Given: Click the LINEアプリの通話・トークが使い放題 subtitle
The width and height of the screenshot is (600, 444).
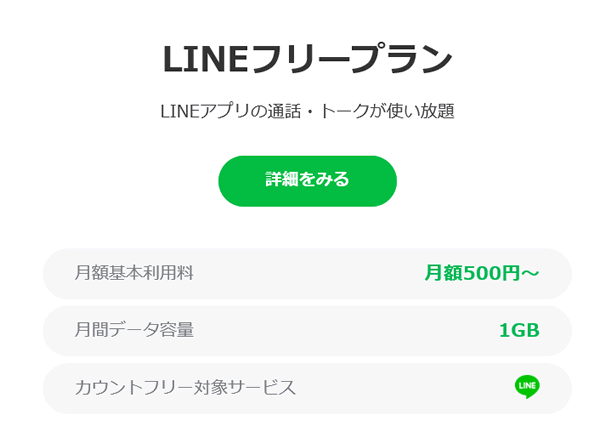Looking at the screenshot, I should (307, 111).
